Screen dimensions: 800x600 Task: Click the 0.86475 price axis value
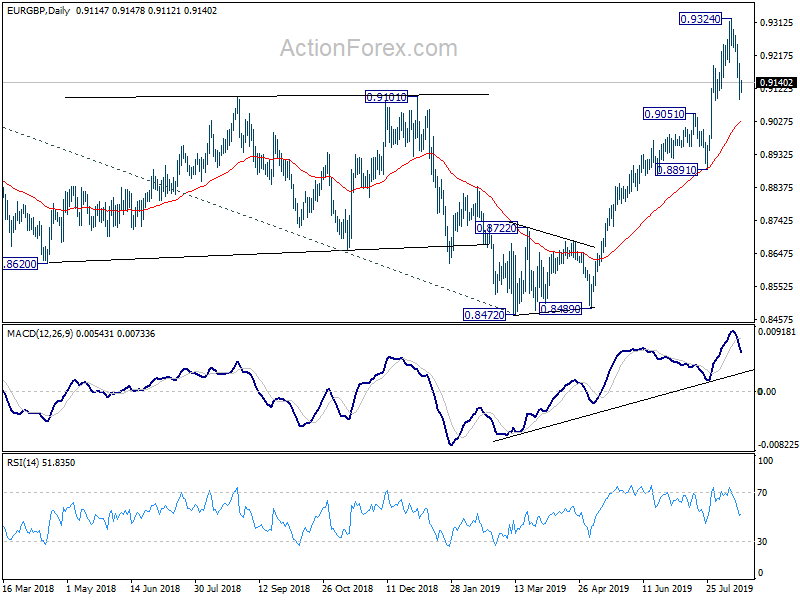pos(777,254)
